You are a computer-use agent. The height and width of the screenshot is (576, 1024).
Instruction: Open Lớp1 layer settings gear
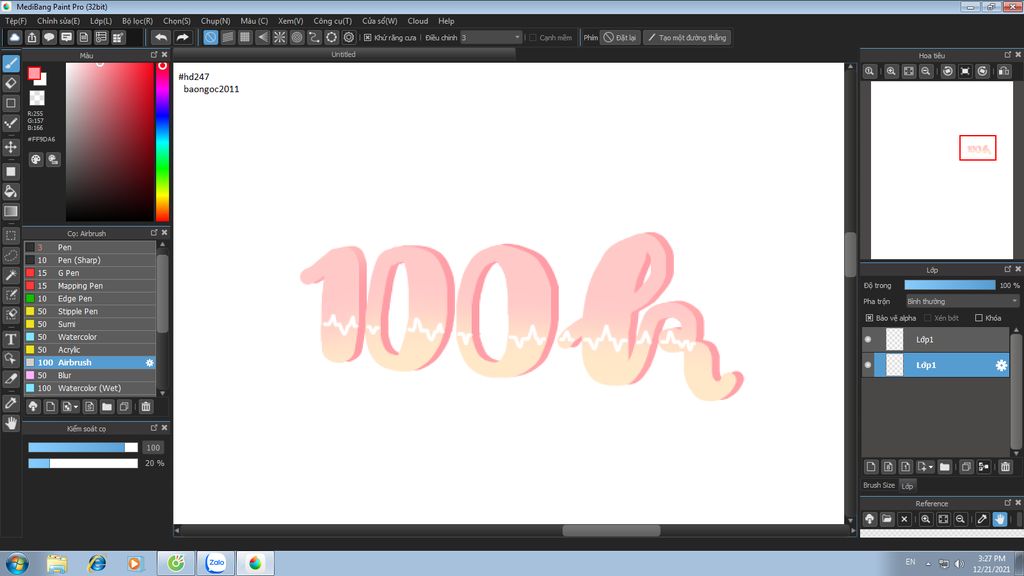(x=1000, y=365)
